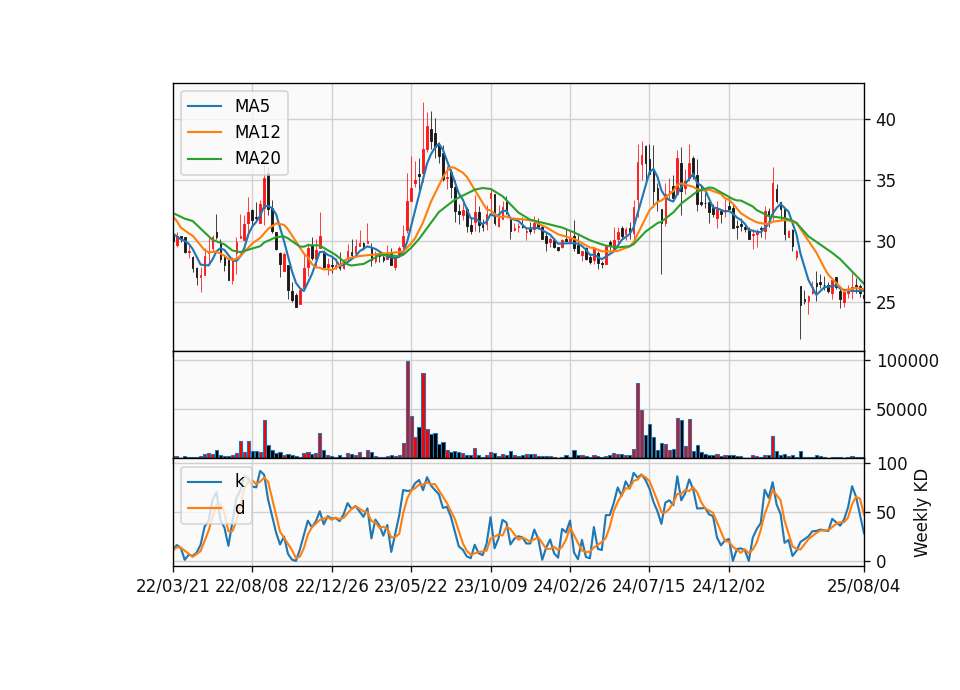
Task: Click the price axis value 30
Action: tap(885, 242)
